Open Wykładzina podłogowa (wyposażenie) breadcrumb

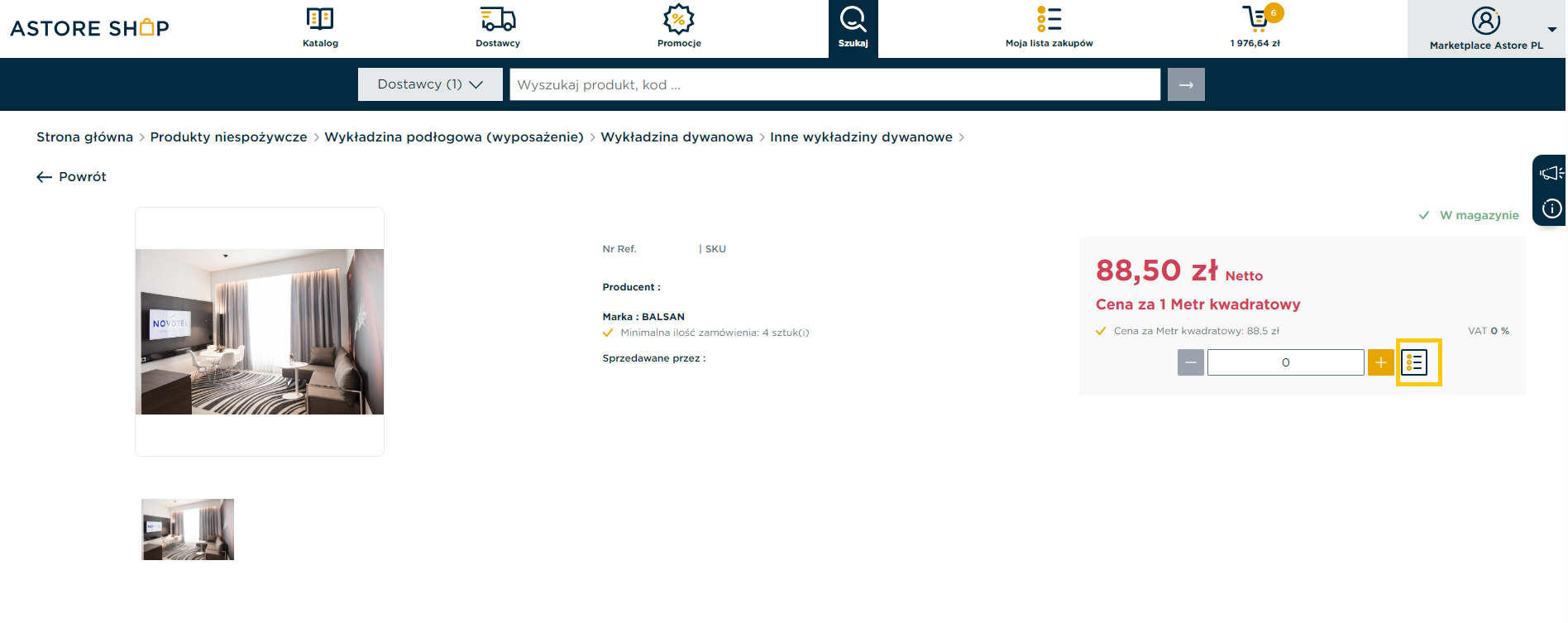pyautogui.click(x=454, y=137)
